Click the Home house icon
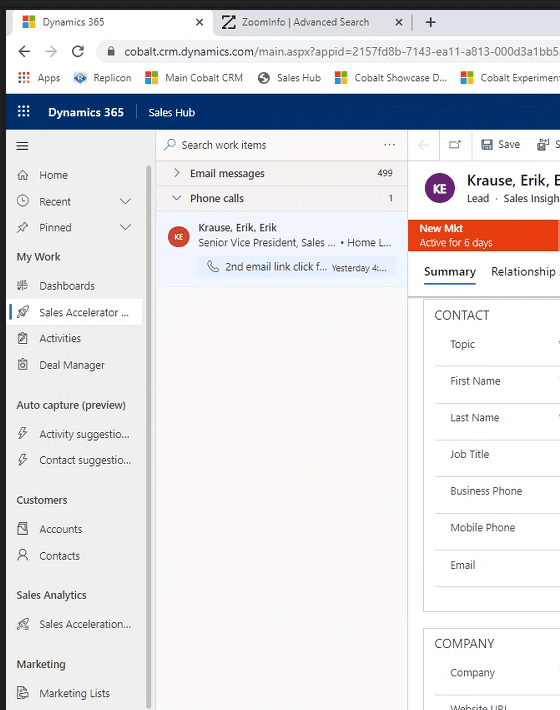The width and height of the screenshot is (560, 710). (x=23, y=175)
